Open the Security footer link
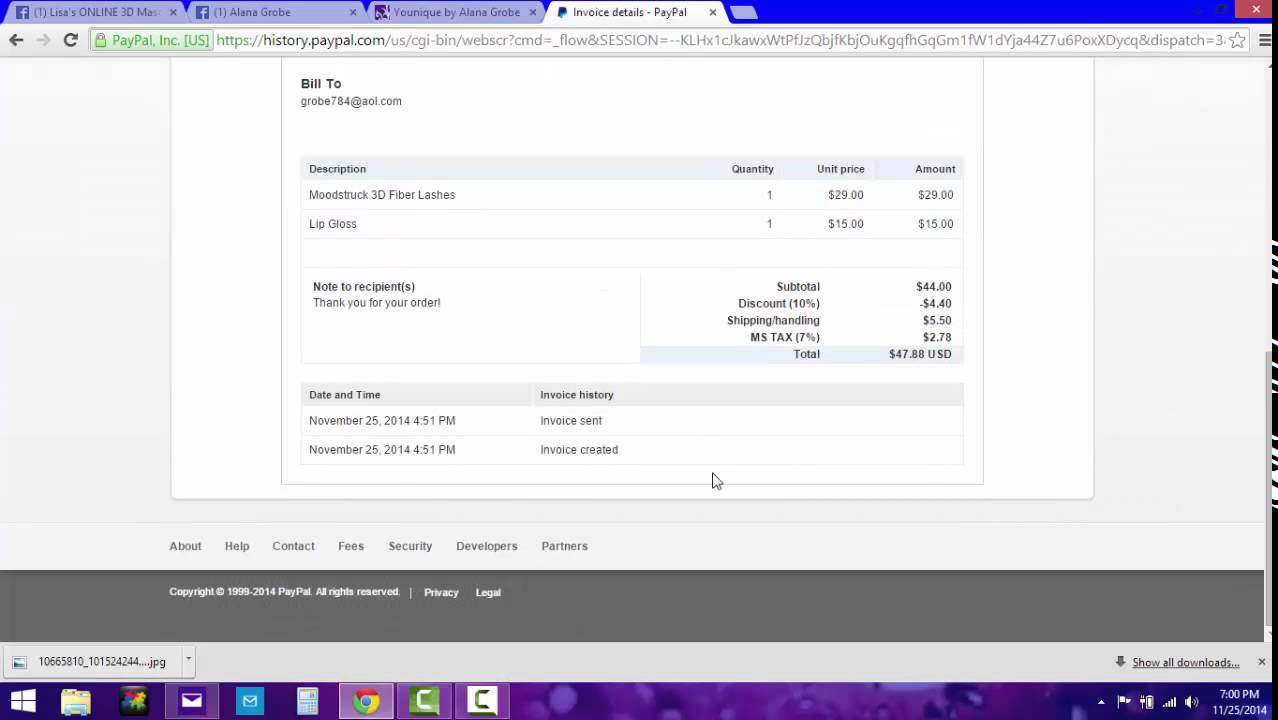 [410, 546]
